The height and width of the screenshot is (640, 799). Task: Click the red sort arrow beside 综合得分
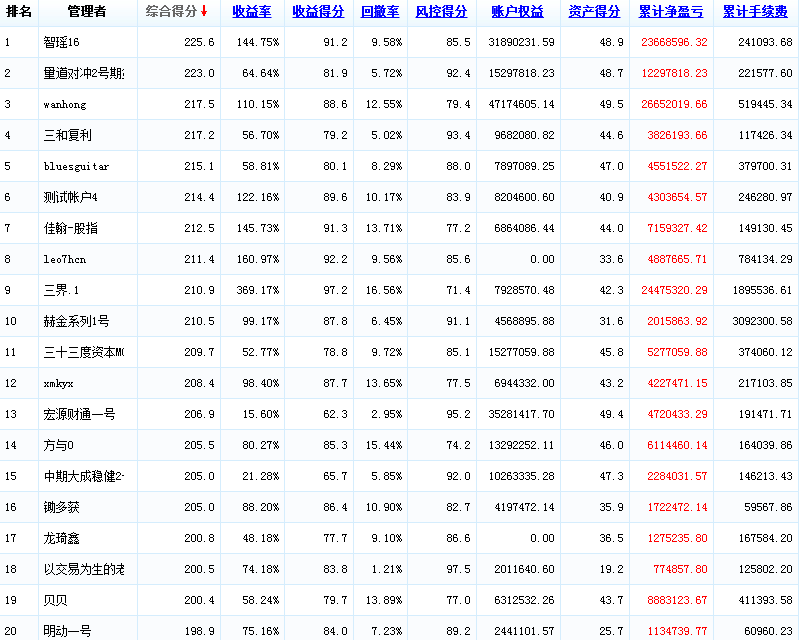click(204, 12)
